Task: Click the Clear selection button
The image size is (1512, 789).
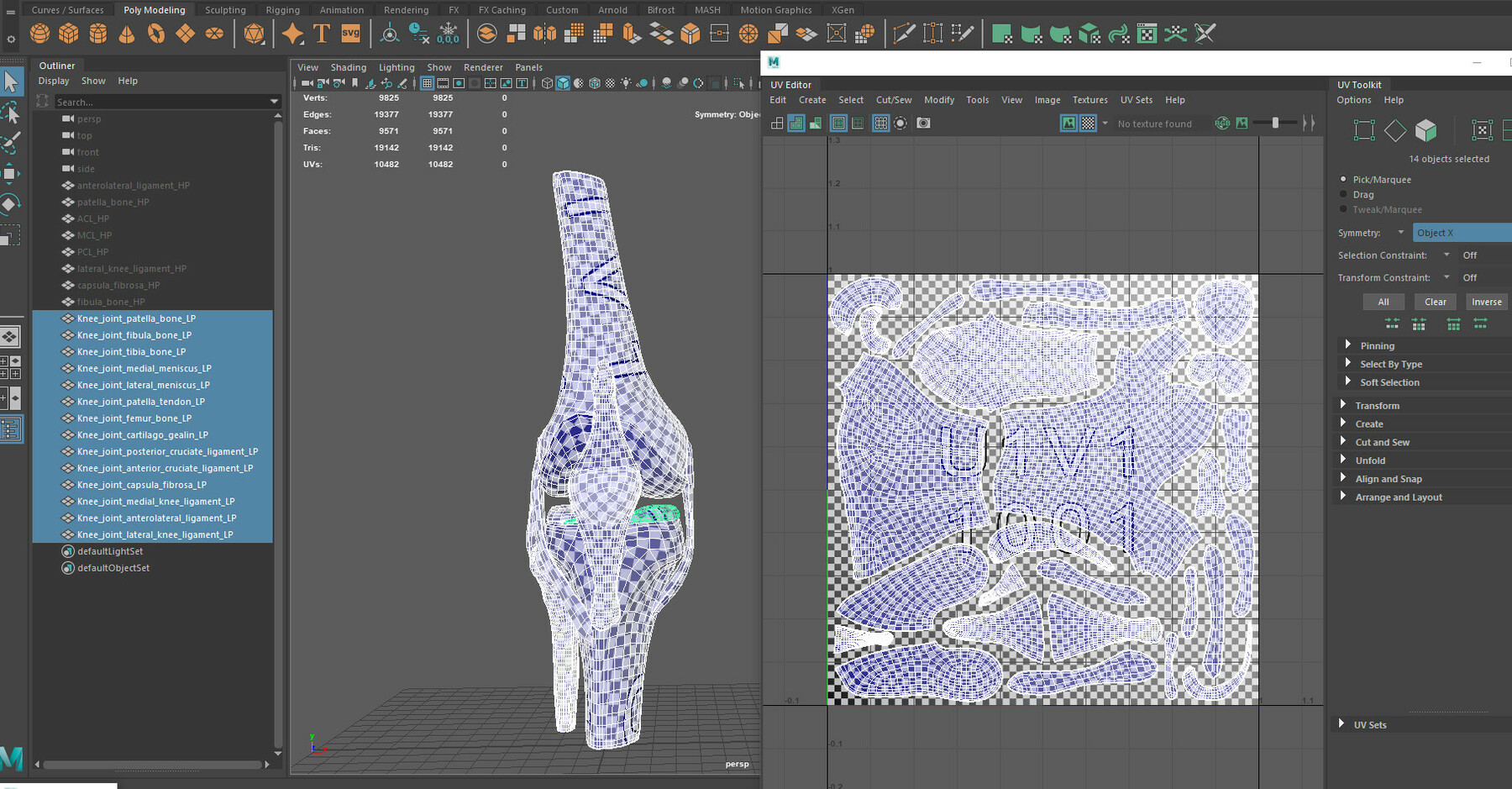Action: click(x=1435, y=301)
